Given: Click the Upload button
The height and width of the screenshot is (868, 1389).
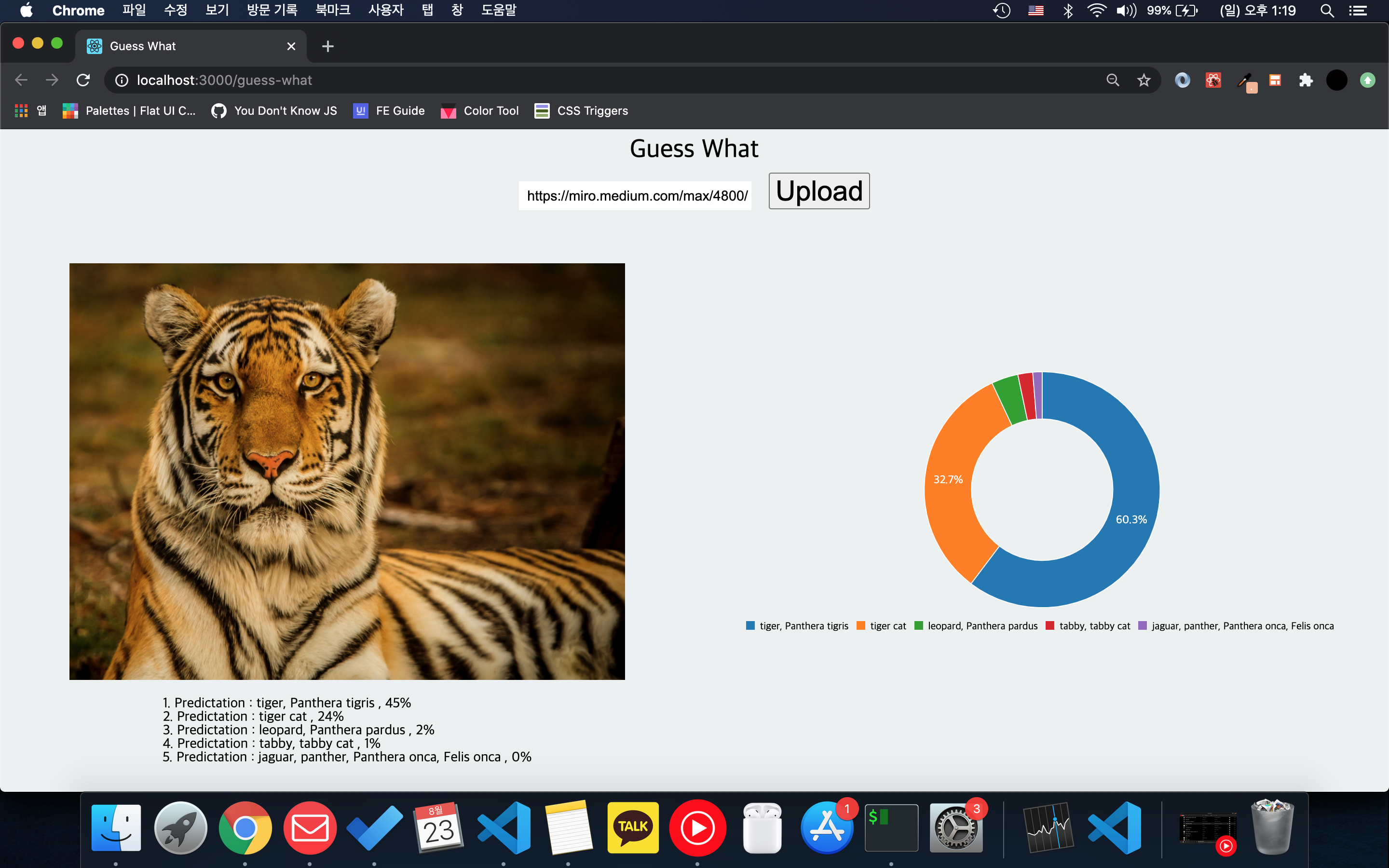Looking at the screenshot, I should point(819,191).
